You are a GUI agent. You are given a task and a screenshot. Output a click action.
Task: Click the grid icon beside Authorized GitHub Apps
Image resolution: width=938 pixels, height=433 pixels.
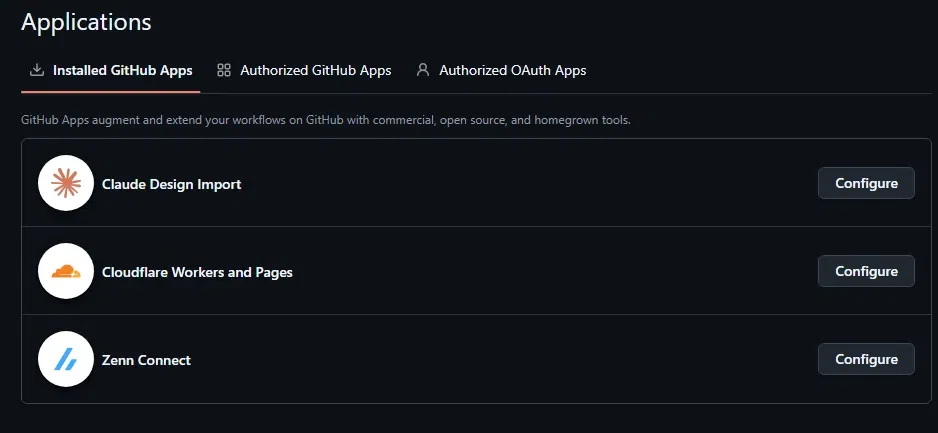pos(224,71)
